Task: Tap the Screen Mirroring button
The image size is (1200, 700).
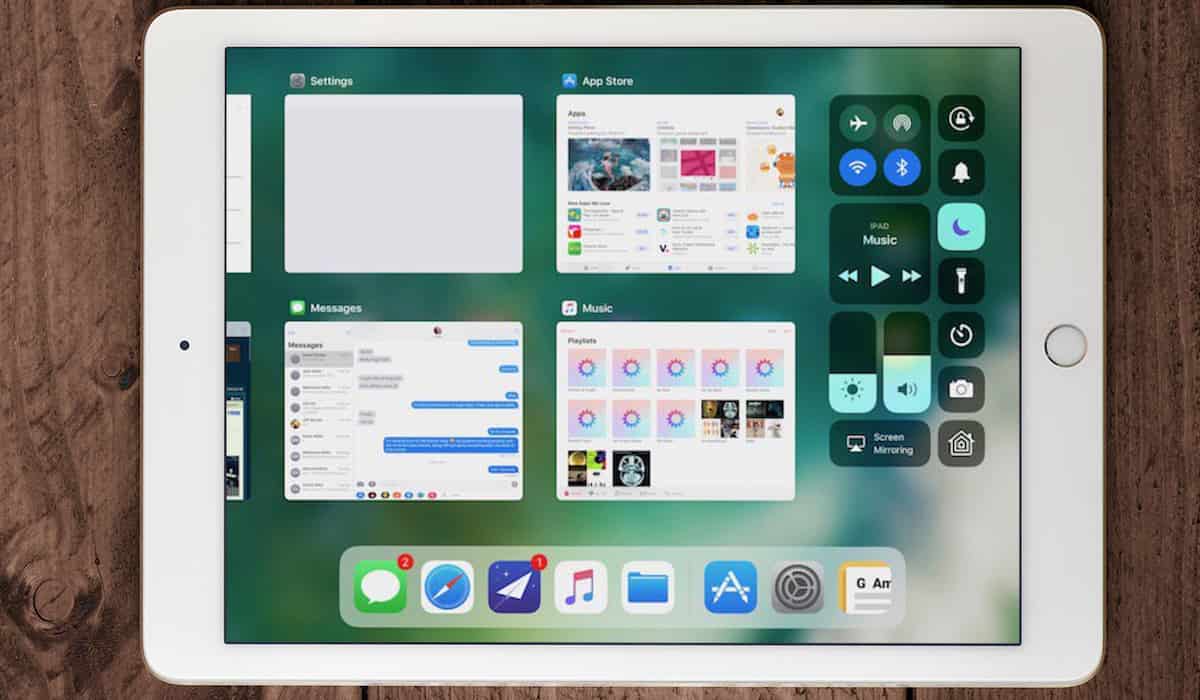Action: pyautogui.click(x=880, y=443)
